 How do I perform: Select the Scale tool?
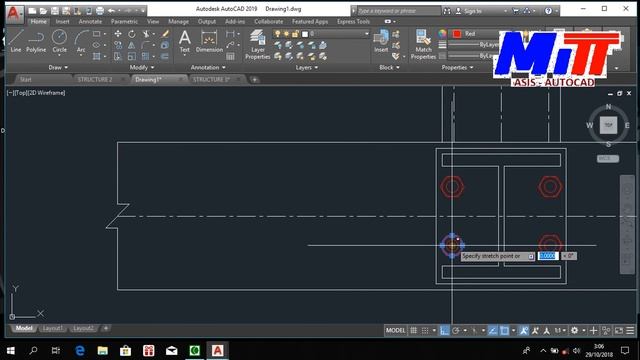pyautogui.click(x=131, y=57)
